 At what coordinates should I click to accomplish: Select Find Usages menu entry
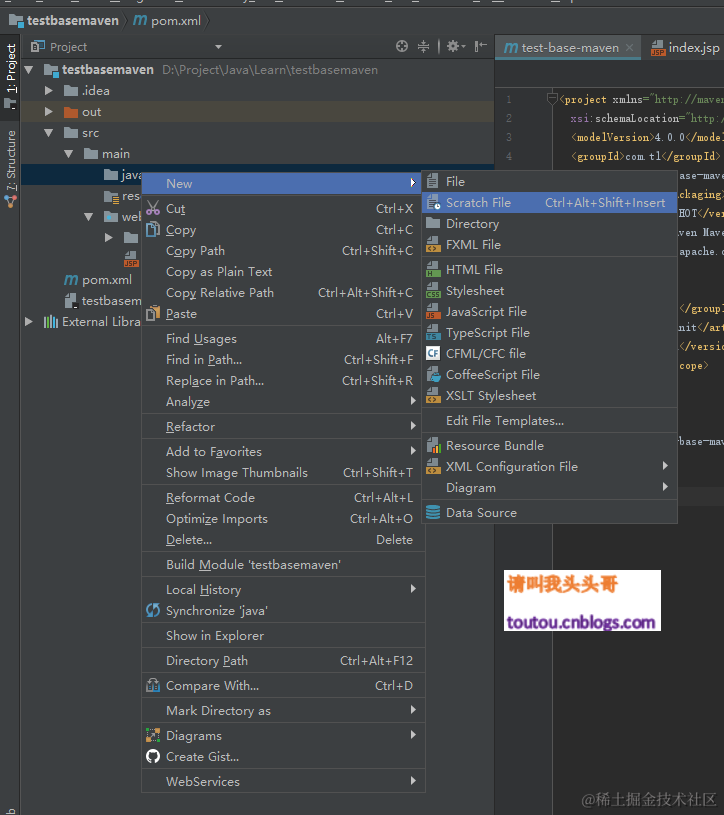point(283,338)
